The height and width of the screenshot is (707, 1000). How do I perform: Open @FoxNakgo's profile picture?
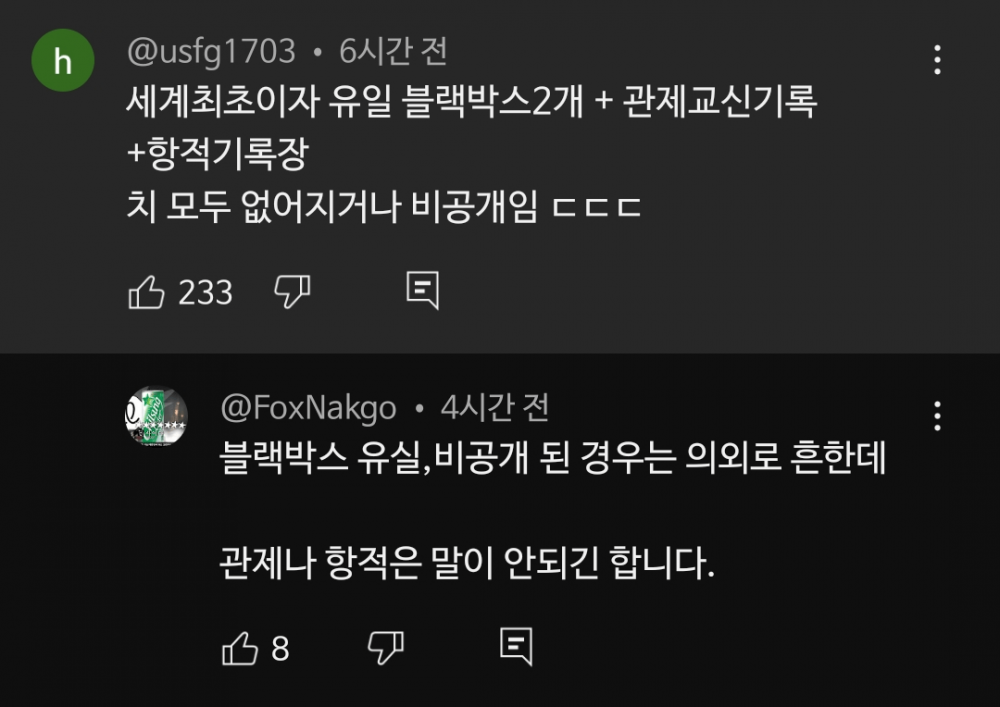(x=156, y=416)
